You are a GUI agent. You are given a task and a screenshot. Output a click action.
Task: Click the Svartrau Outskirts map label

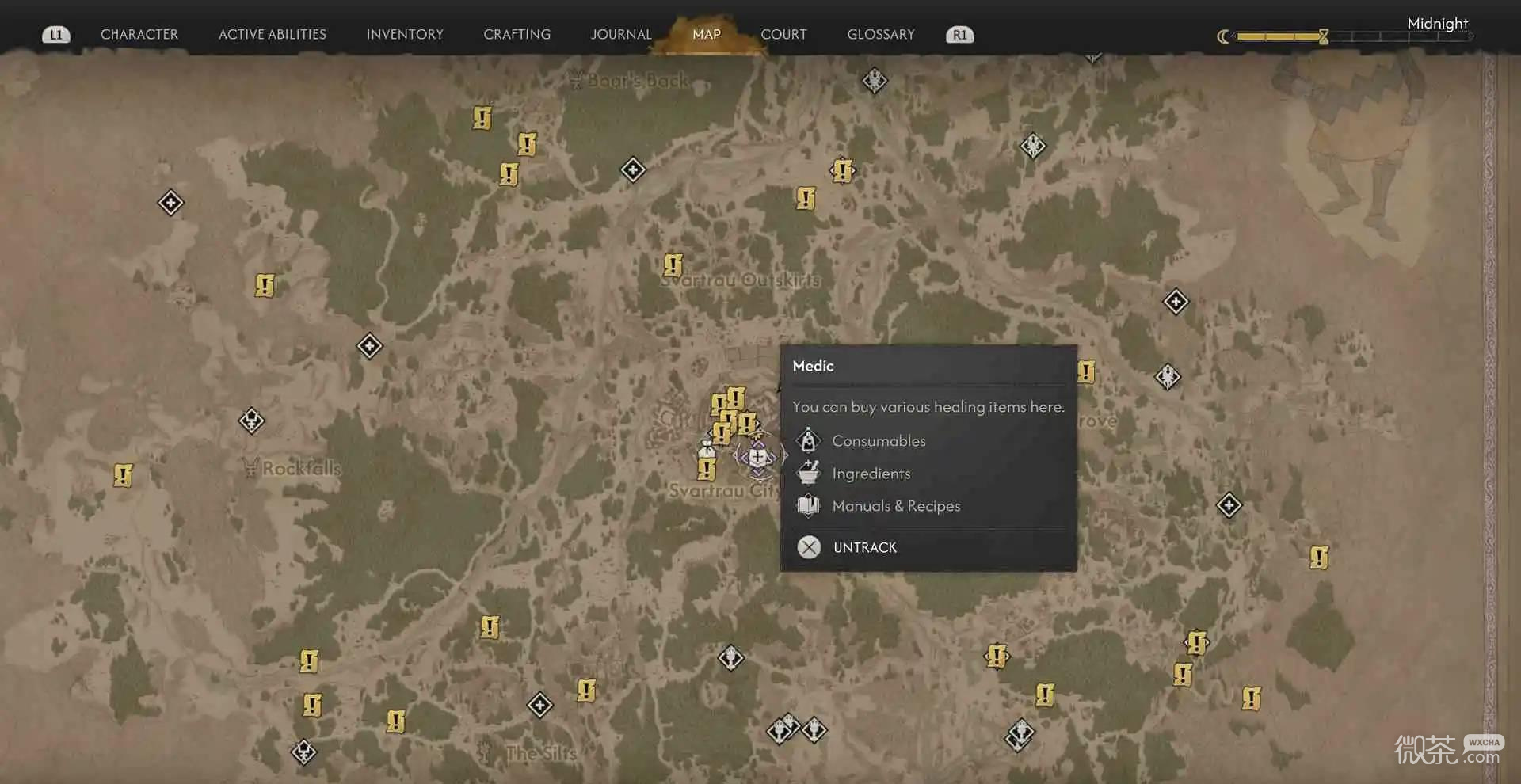coord(741,280)
